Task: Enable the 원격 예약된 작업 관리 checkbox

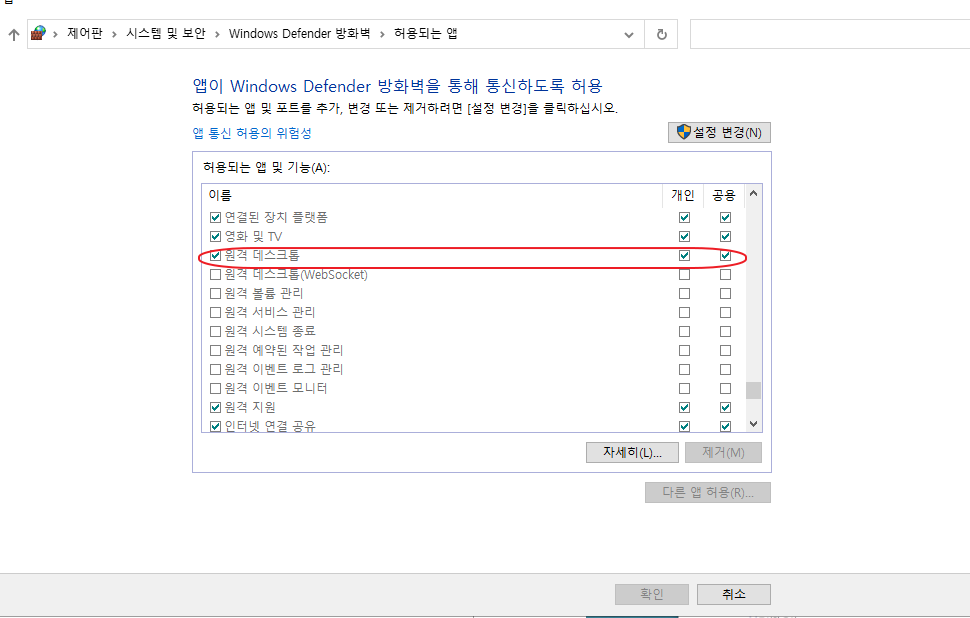Action: pyautogui.click(x=215, y=351)
